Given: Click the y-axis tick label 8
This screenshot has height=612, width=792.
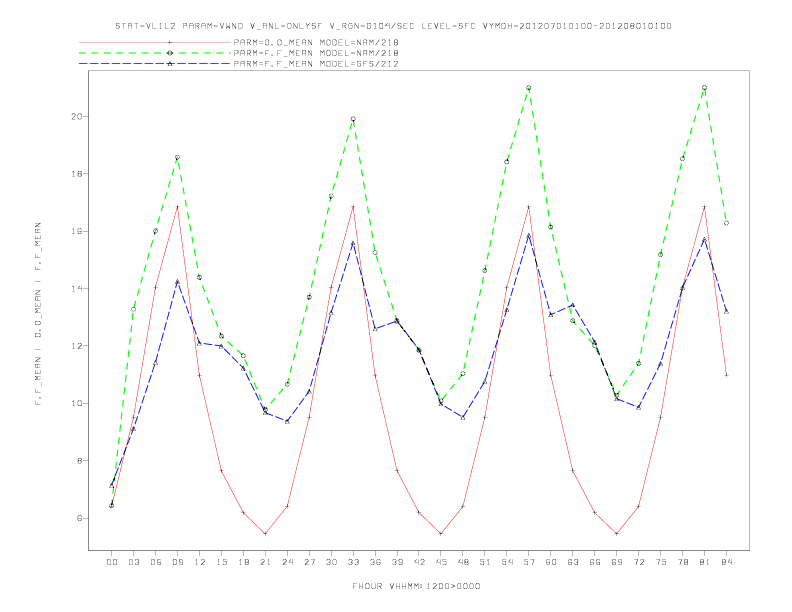Looking at the screenshot, I should [x=79, y=461].
